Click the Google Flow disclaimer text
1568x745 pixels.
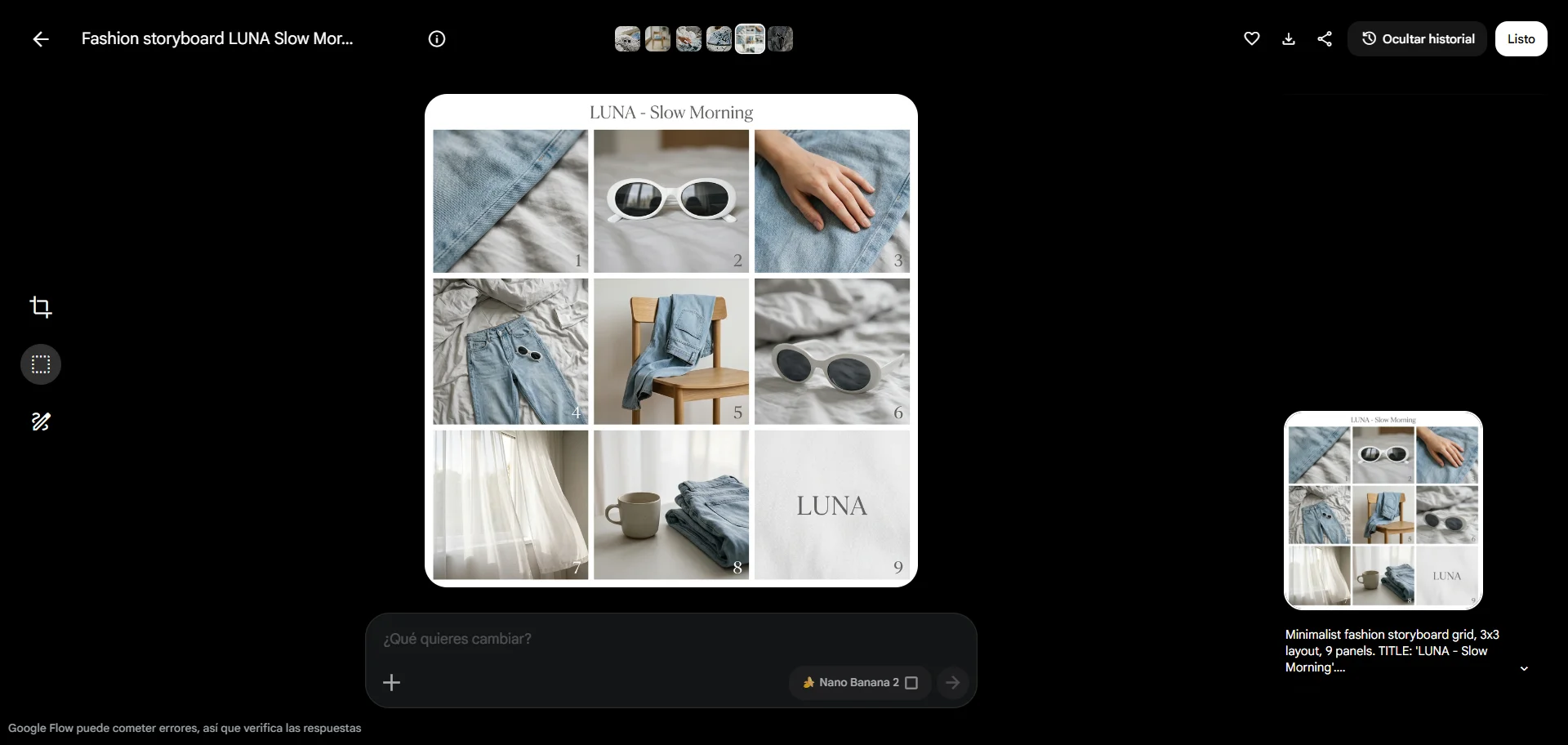coord(185,728)
